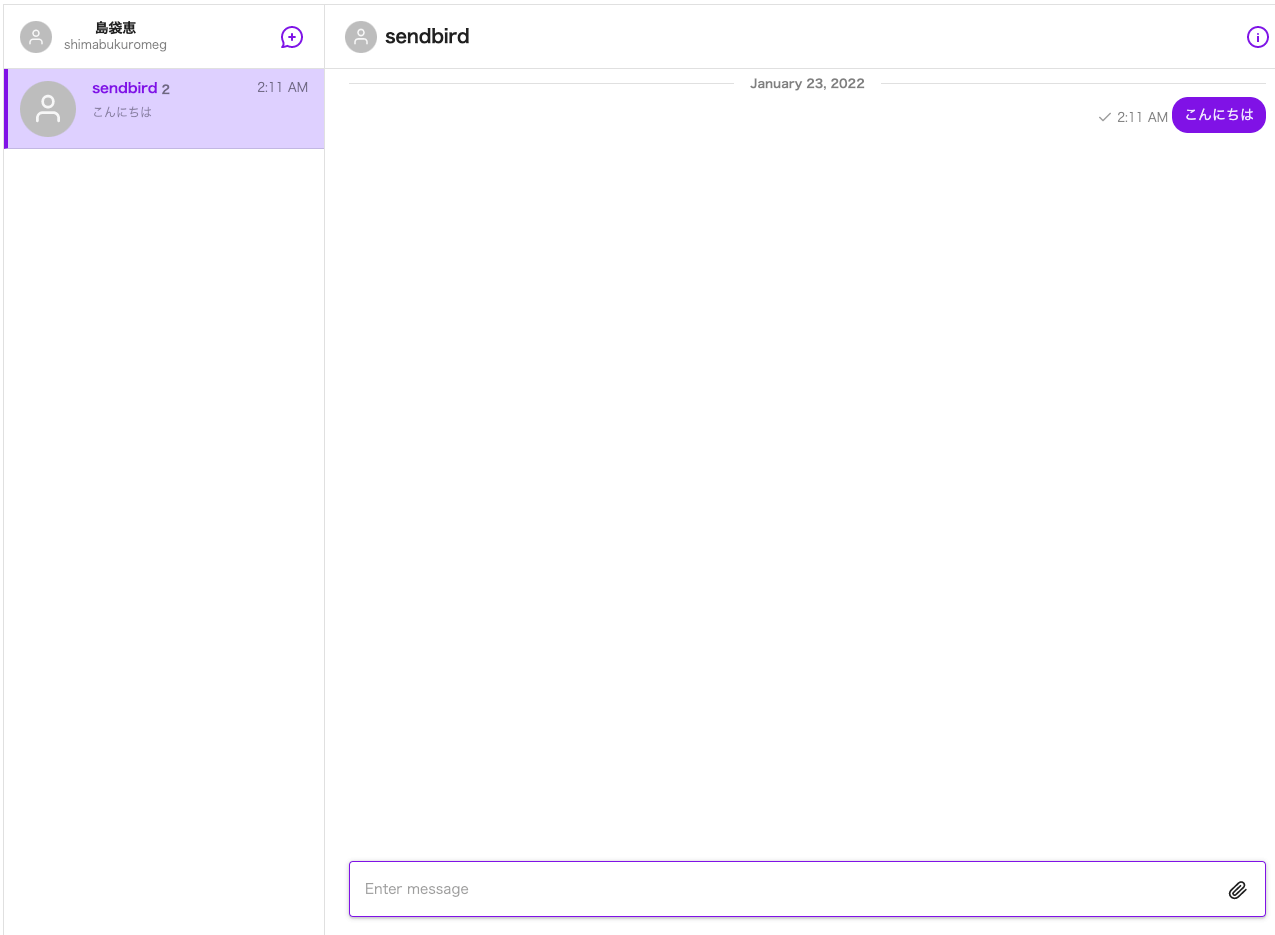Click the 島袋恵 nickname in the sidebar header

pos(115,28)
